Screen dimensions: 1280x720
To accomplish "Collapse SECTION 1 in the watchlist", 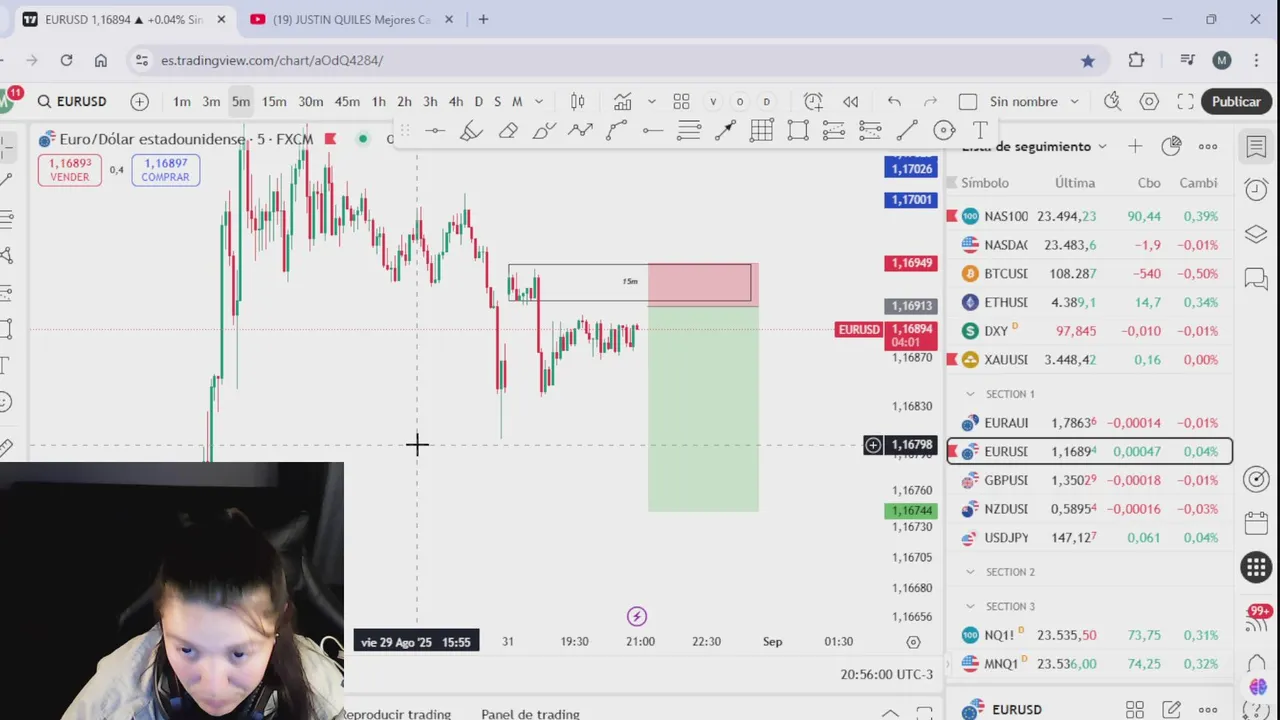I will tap(969, 394).
